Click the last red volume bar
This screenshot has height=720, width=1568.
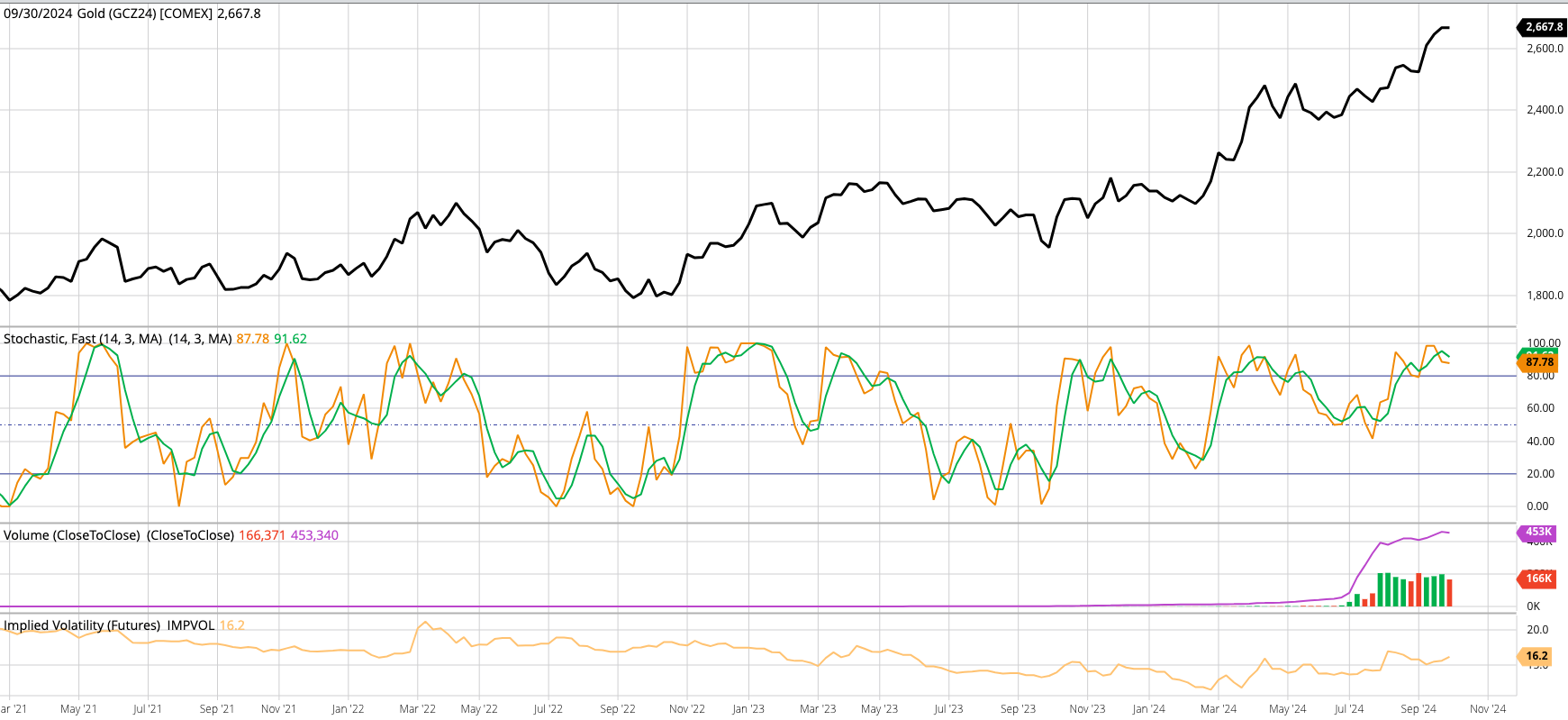click(1449, 592)
